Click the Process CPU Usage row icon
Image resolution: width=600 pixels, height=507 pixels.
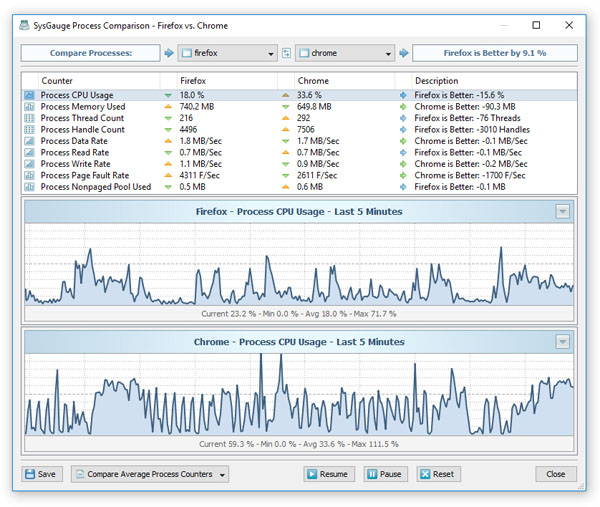coord(29,95)
